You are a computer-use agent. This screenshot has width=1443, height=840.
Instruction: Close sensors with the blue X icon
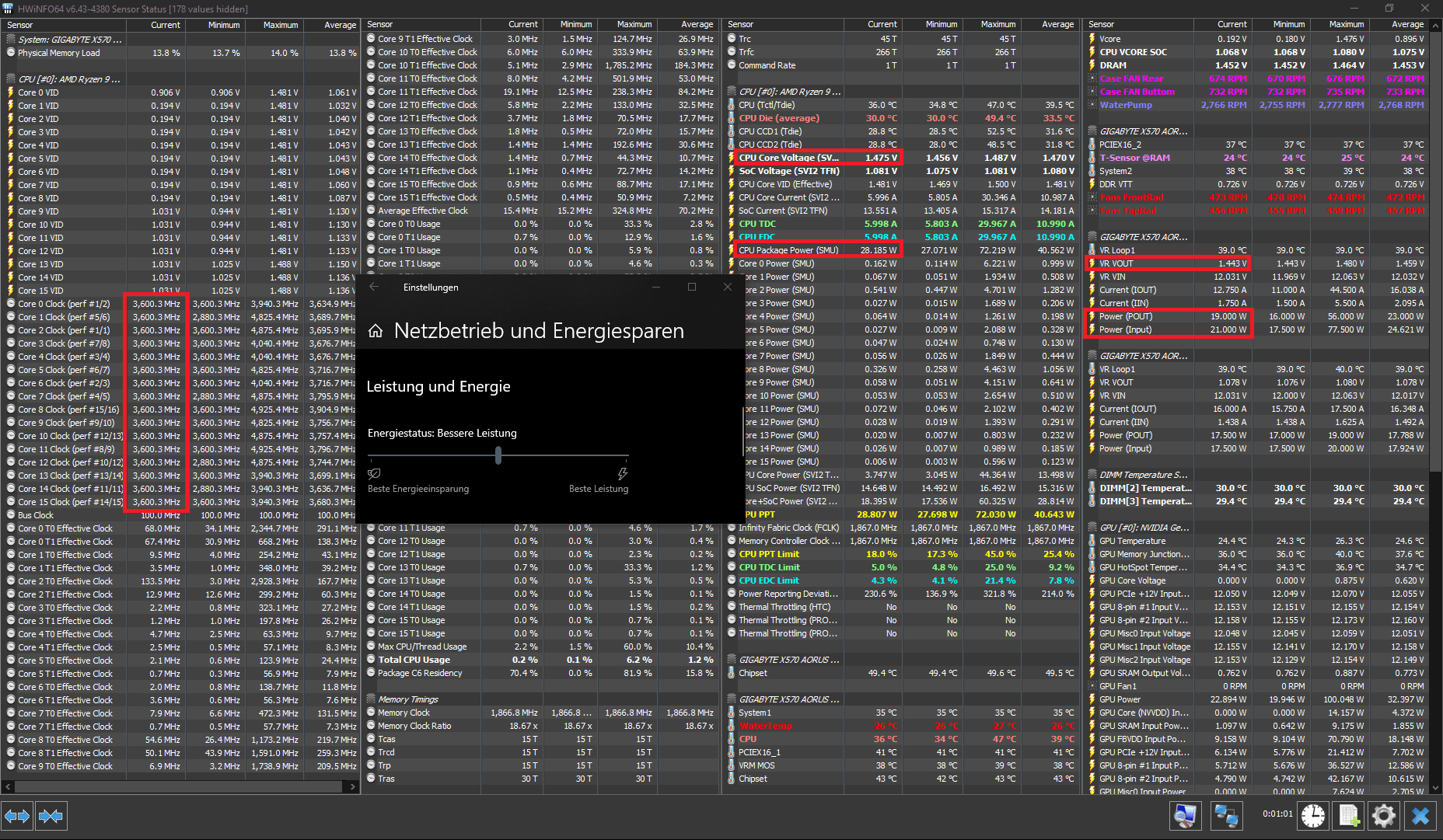click(1420, 816)
